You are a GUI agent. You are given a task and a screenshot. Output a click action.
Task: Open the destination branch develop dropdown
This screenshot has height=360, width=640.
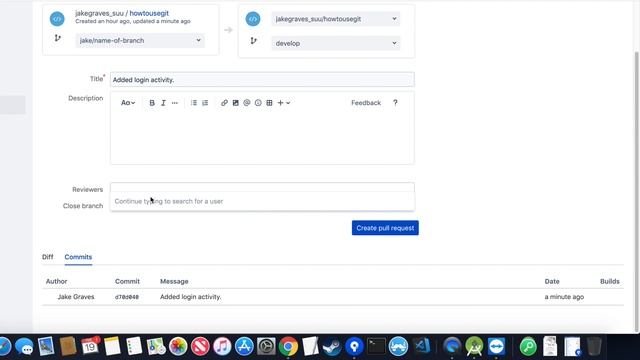pos(336,43)
